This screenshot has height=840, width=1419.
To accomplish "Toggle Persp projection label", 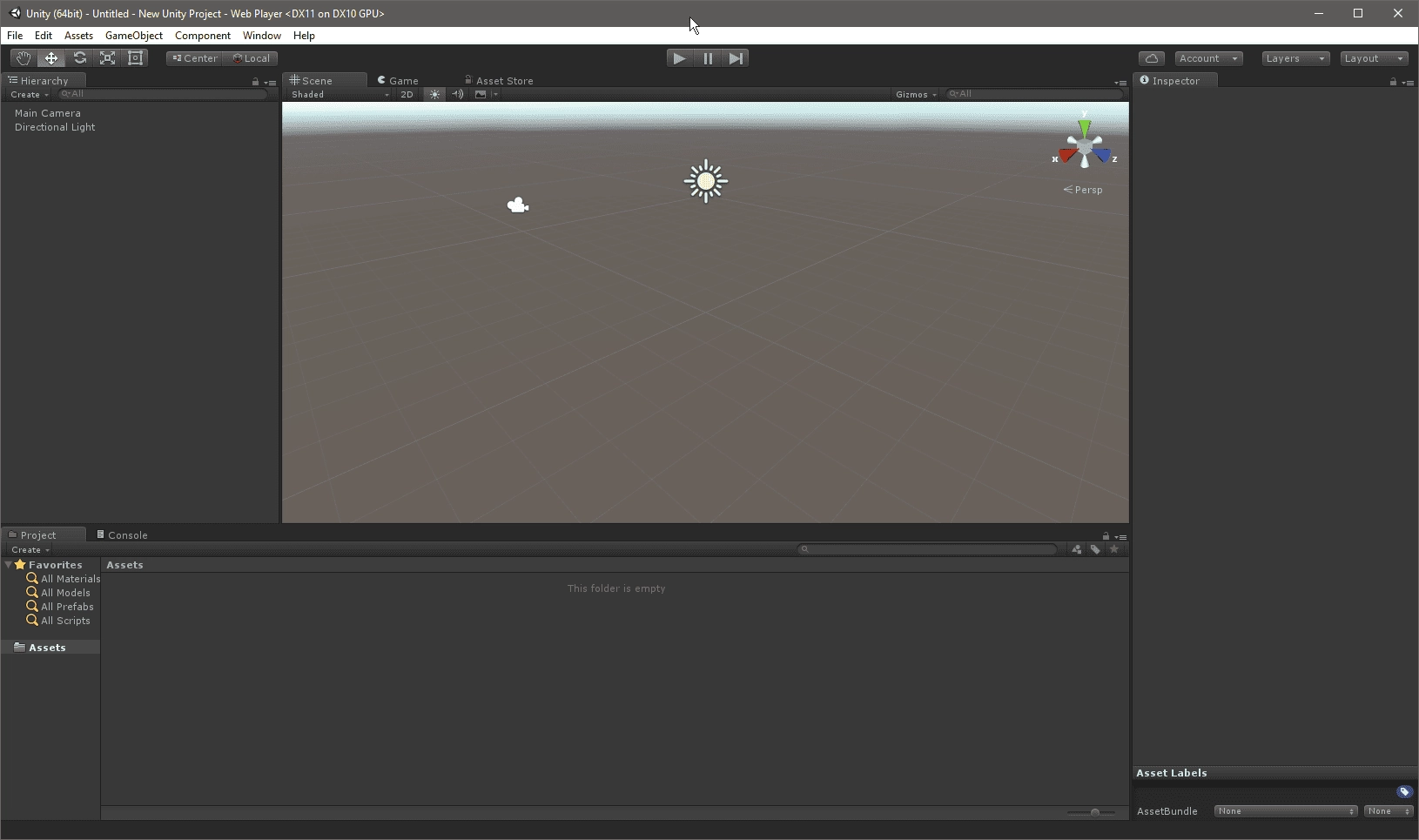I will pyautogui.click(x=1083, y=190).
